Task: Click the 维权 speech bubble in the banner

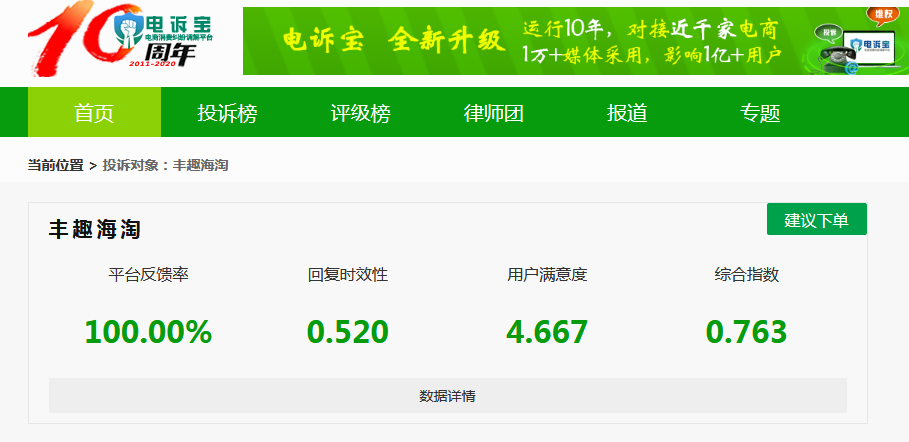Action: click(885, 15)
